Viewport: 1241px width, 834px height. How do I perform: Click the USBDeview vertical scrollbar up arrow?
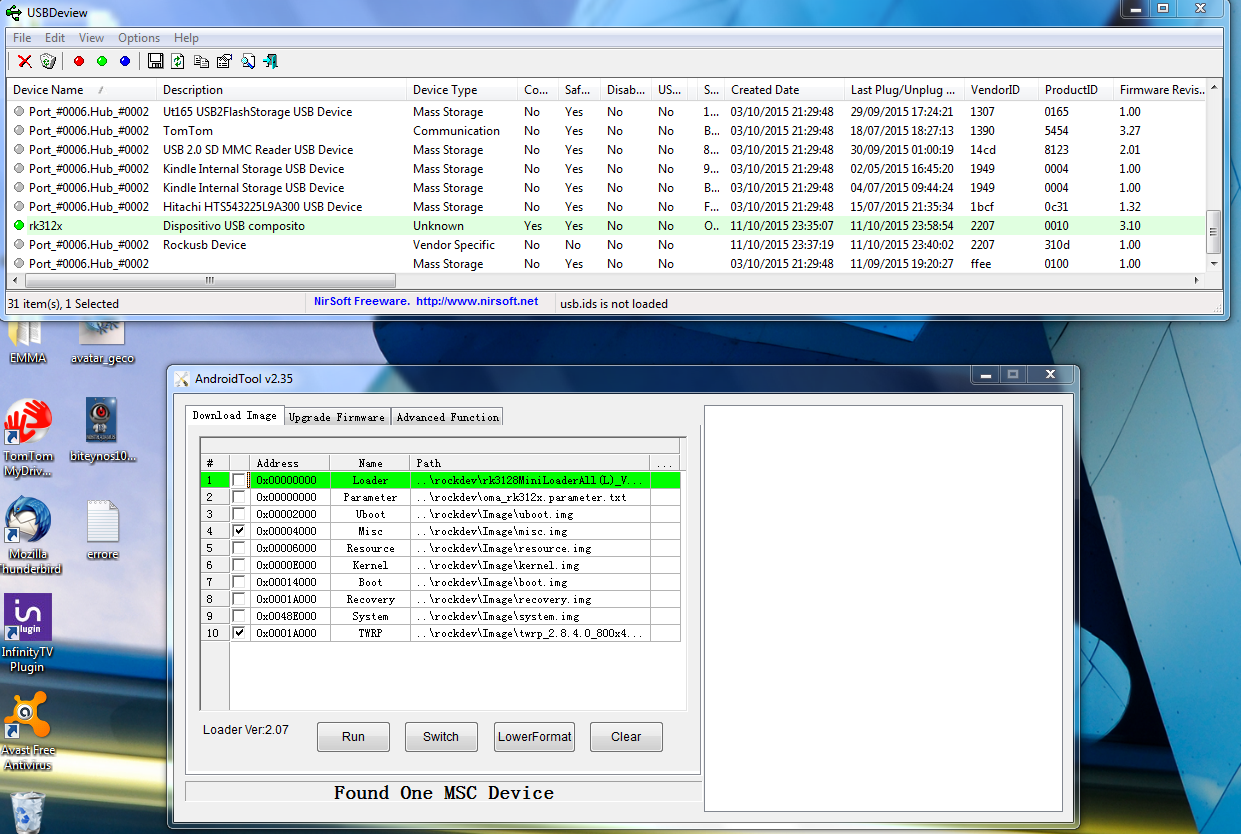tap(1215, 88)
